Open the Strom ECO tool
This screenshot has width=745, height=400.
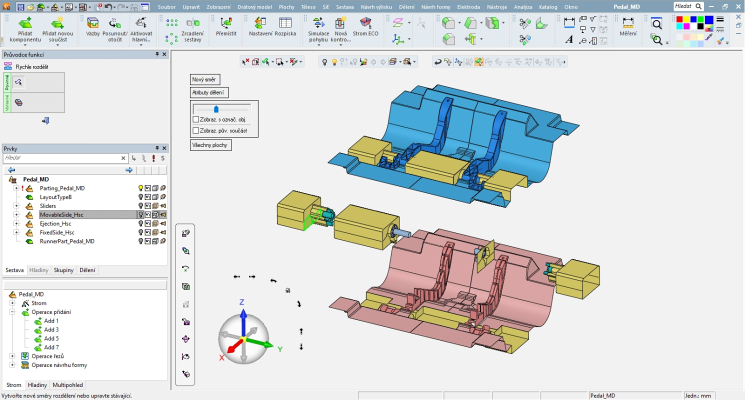[x=367, y=24]
